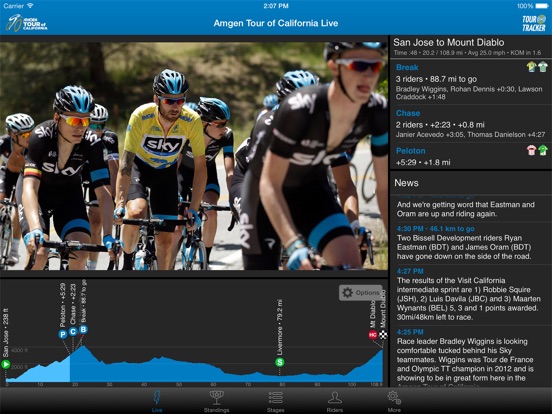Open the Chase group details

(470, 125)
